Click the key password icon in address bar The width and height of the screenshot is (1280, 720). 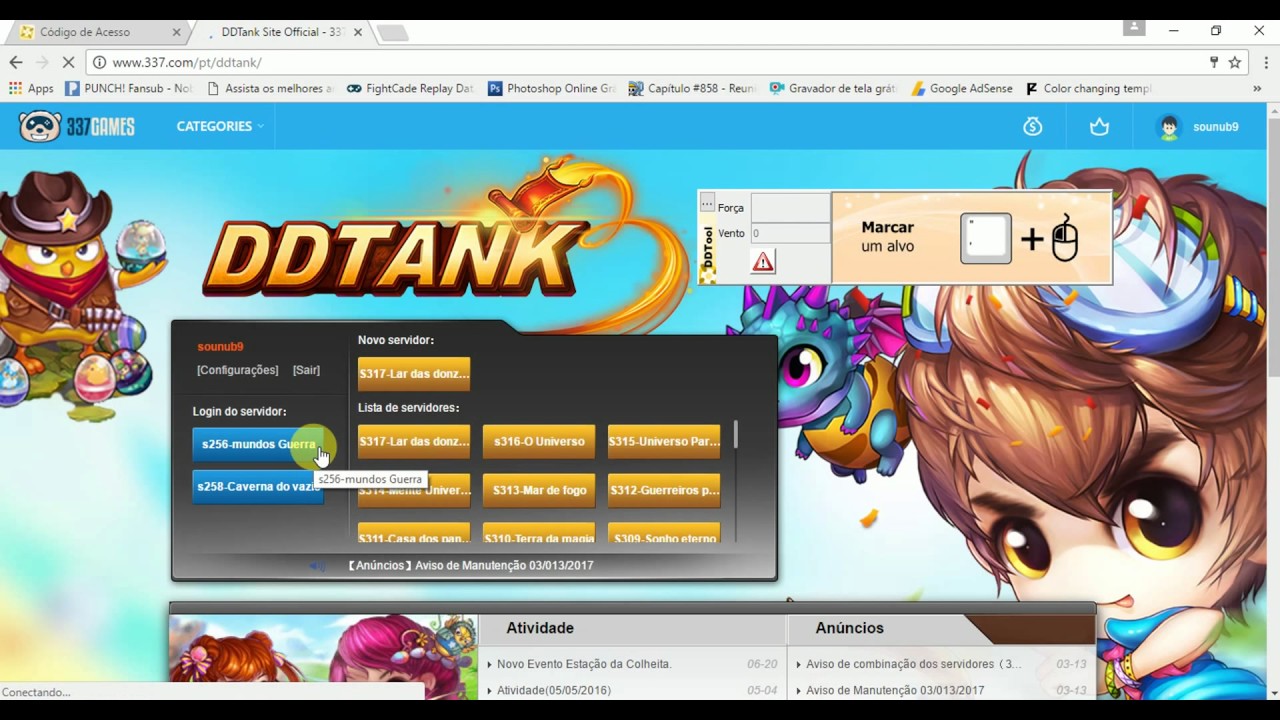tap(1214, 62)
